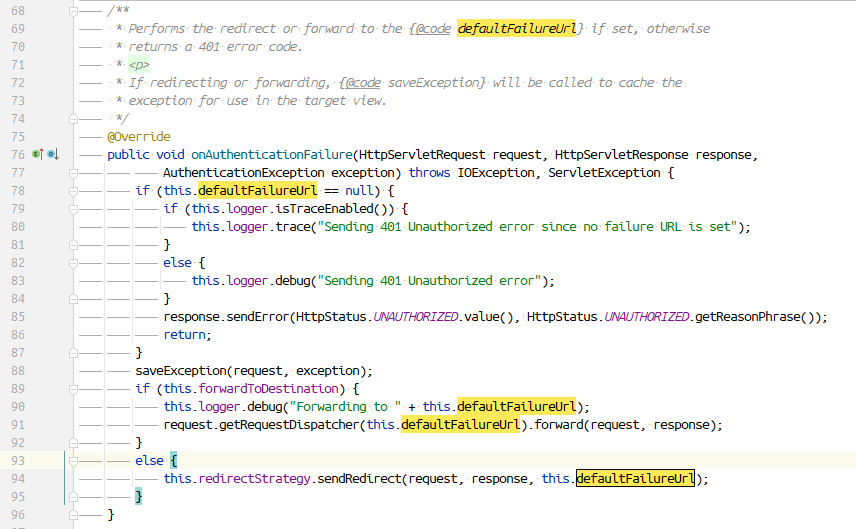The height and width of the screenshot is (529, 856).
Task: Click the onAuthenticationFailure method name
Action: (x=272, y=154)
